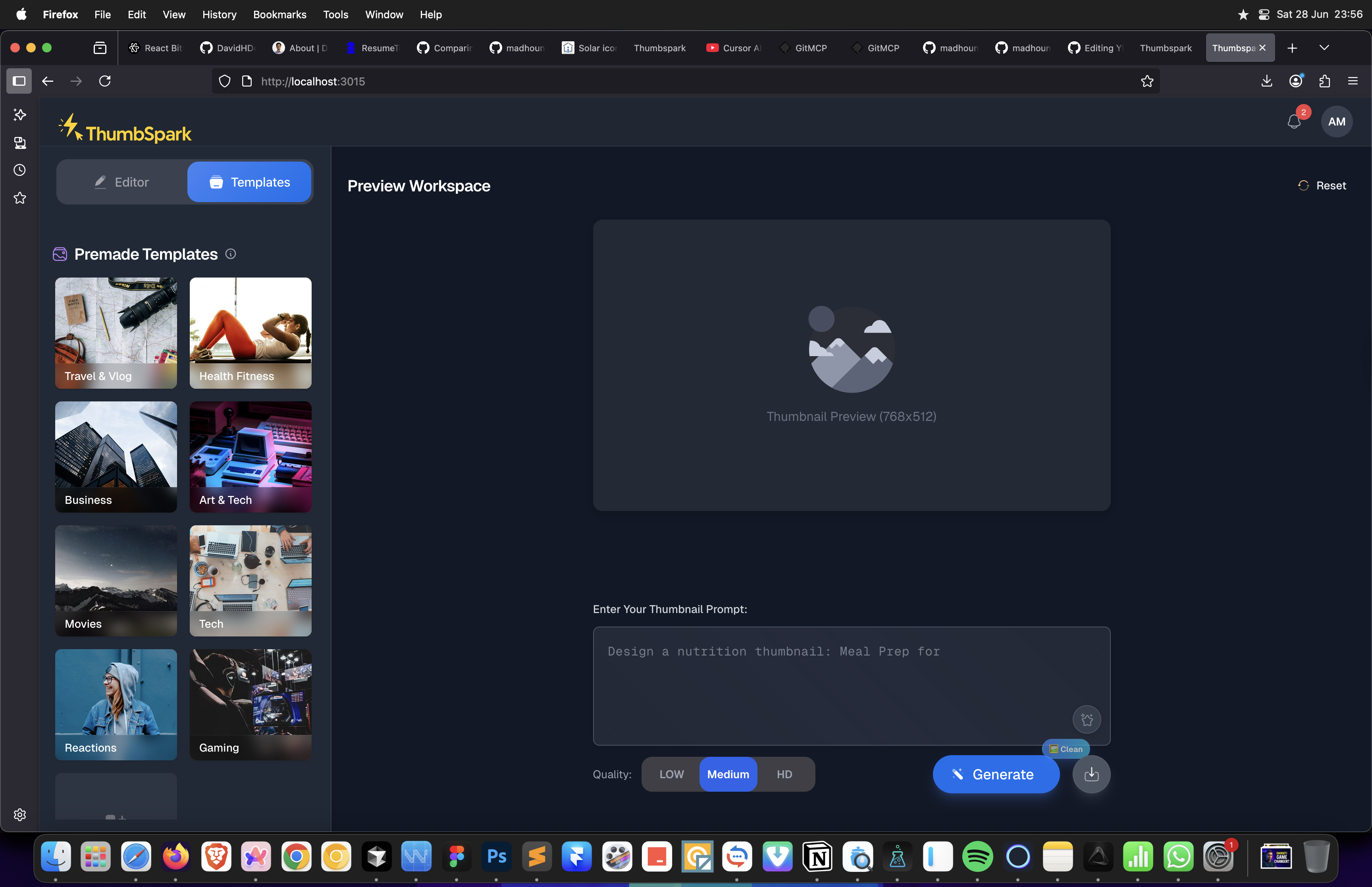Select Medium quality option
The image size is (1372, 887).
[x=728, y=774]
